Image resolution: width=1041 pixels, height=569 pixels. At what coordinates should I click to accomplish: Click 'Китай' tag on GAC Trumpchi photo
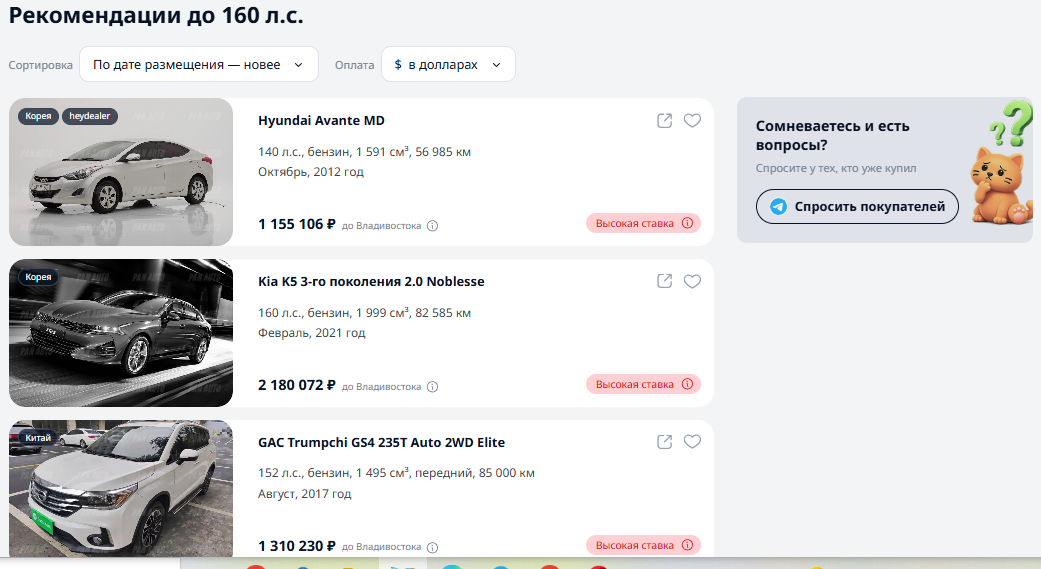(x=38, y=438)
